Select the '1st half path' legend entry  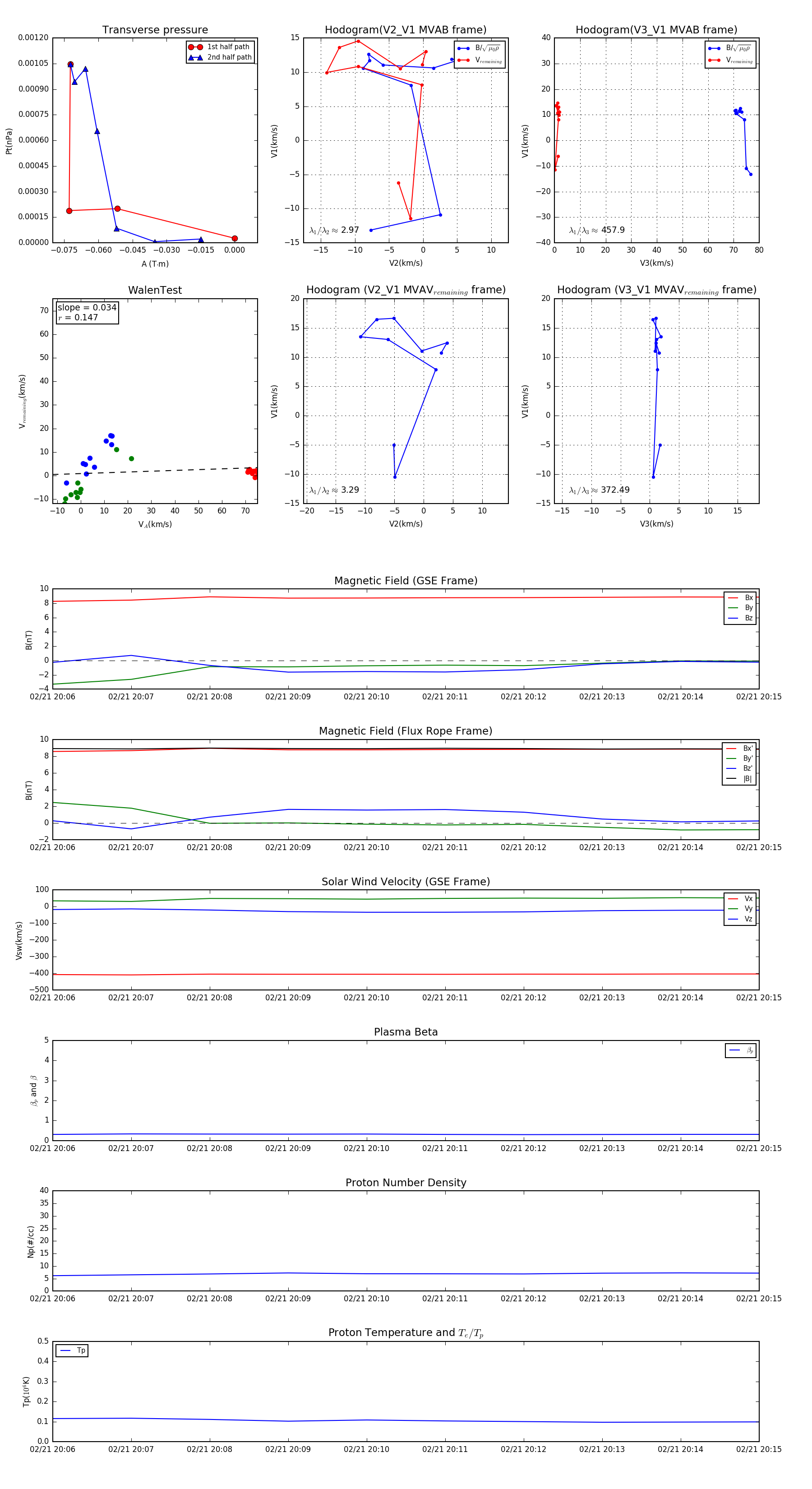[220, 47]
